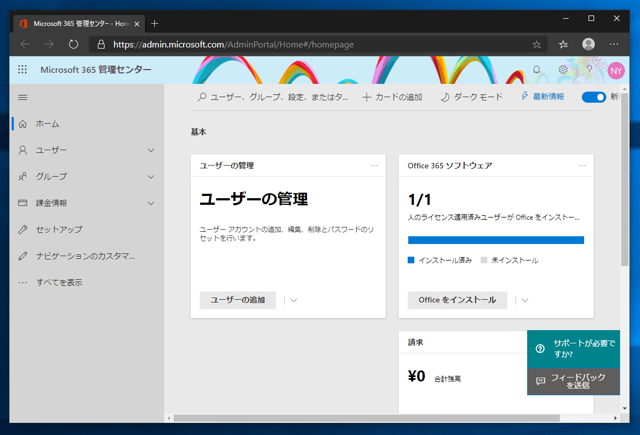Open dropdown next to ユーザーの追加 button
The width and height of the screenshot is (640, 435).
click(x=293, y=300)
